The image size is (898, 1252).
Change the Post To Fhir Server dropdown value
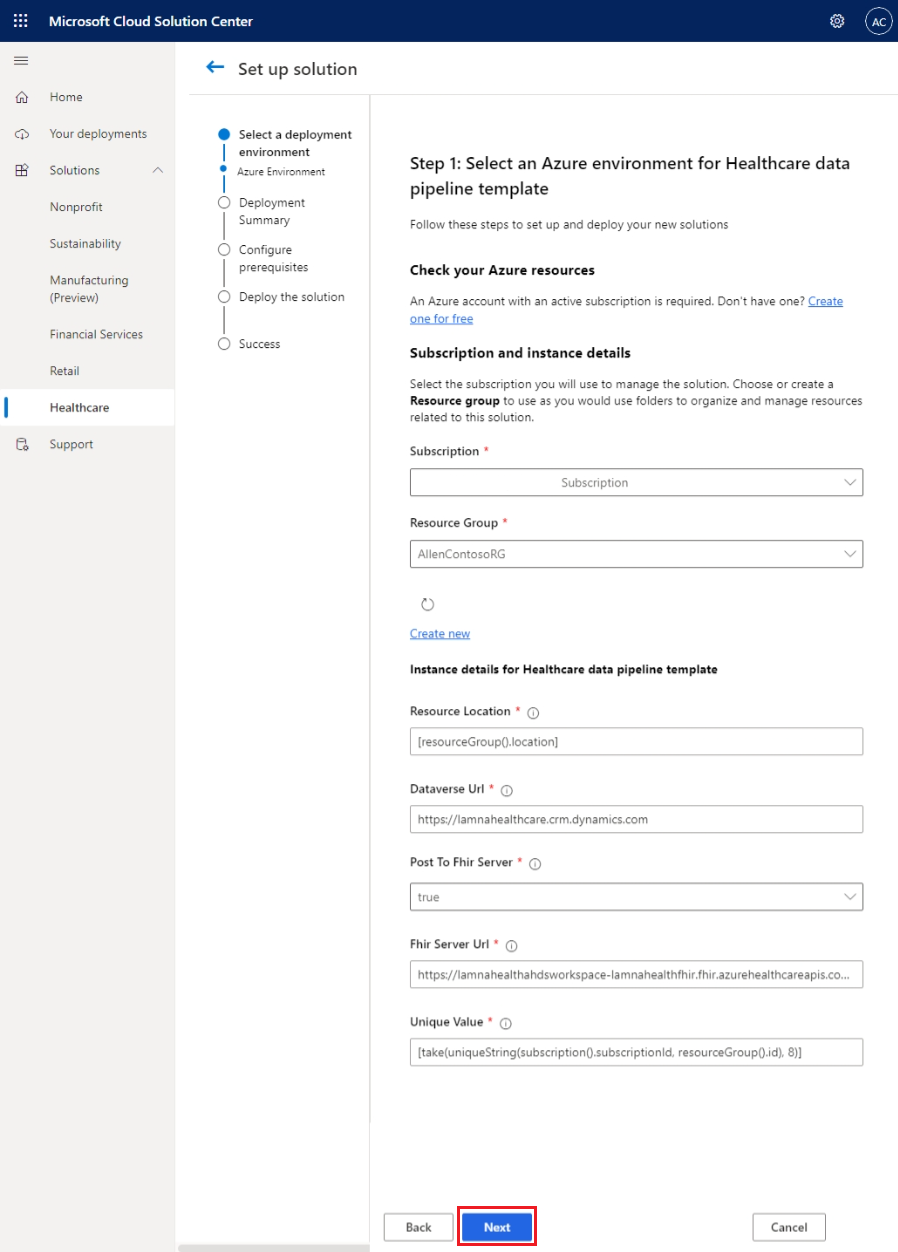tap(636, 896)
